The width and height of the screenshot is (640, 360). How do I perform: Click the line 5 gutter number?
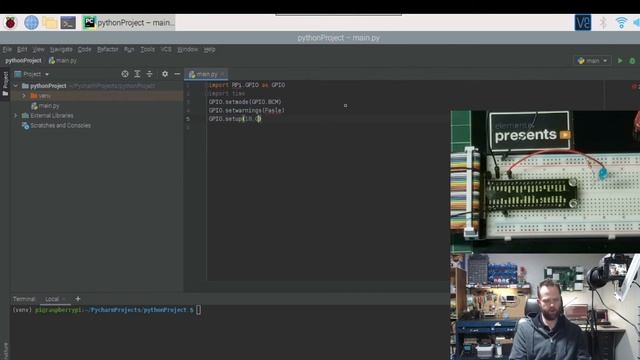pyautogui.click(x=188, y=119)
